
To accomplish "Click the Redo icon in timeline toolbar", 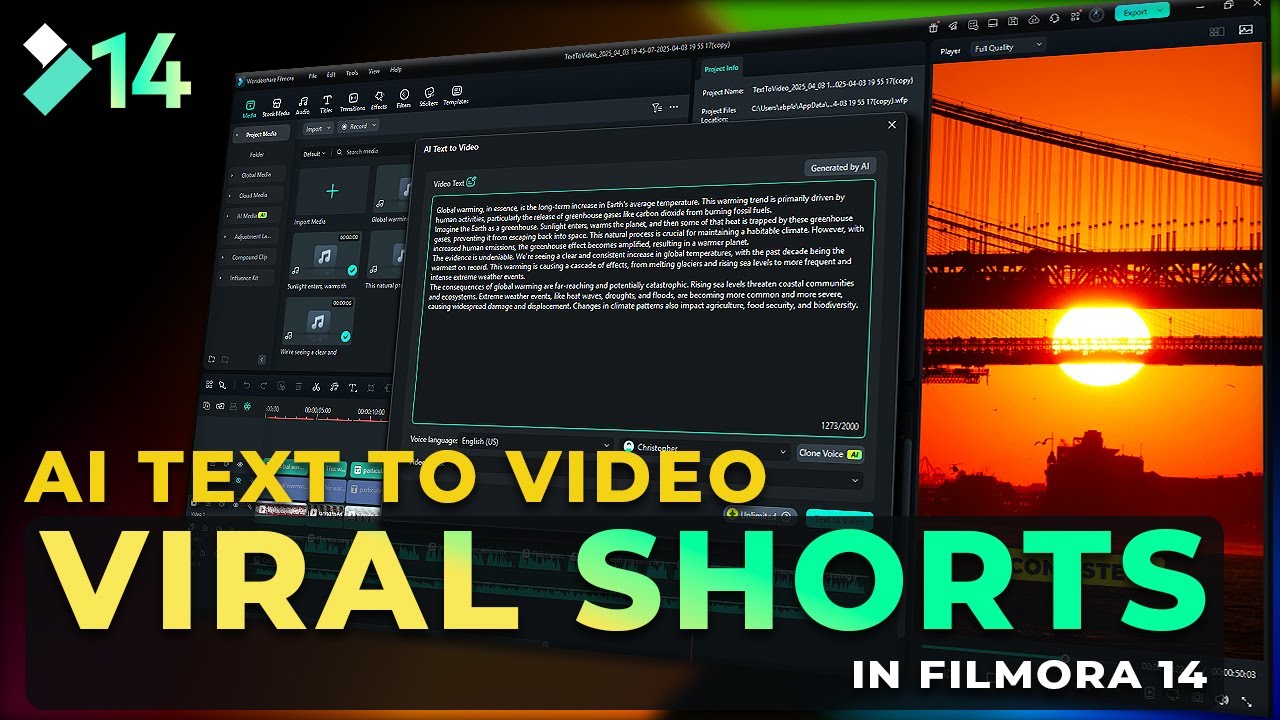I will (x=264, y=386).
